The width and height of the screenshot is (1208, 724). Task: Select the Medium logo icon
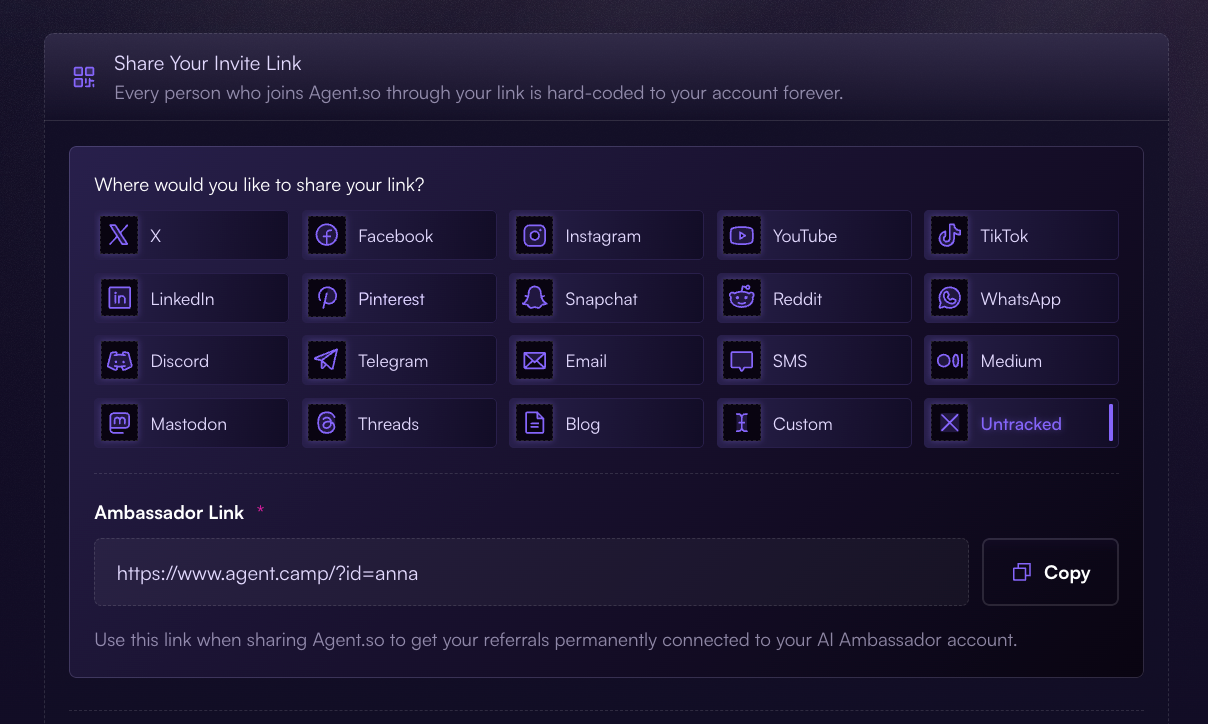(950, 361)
